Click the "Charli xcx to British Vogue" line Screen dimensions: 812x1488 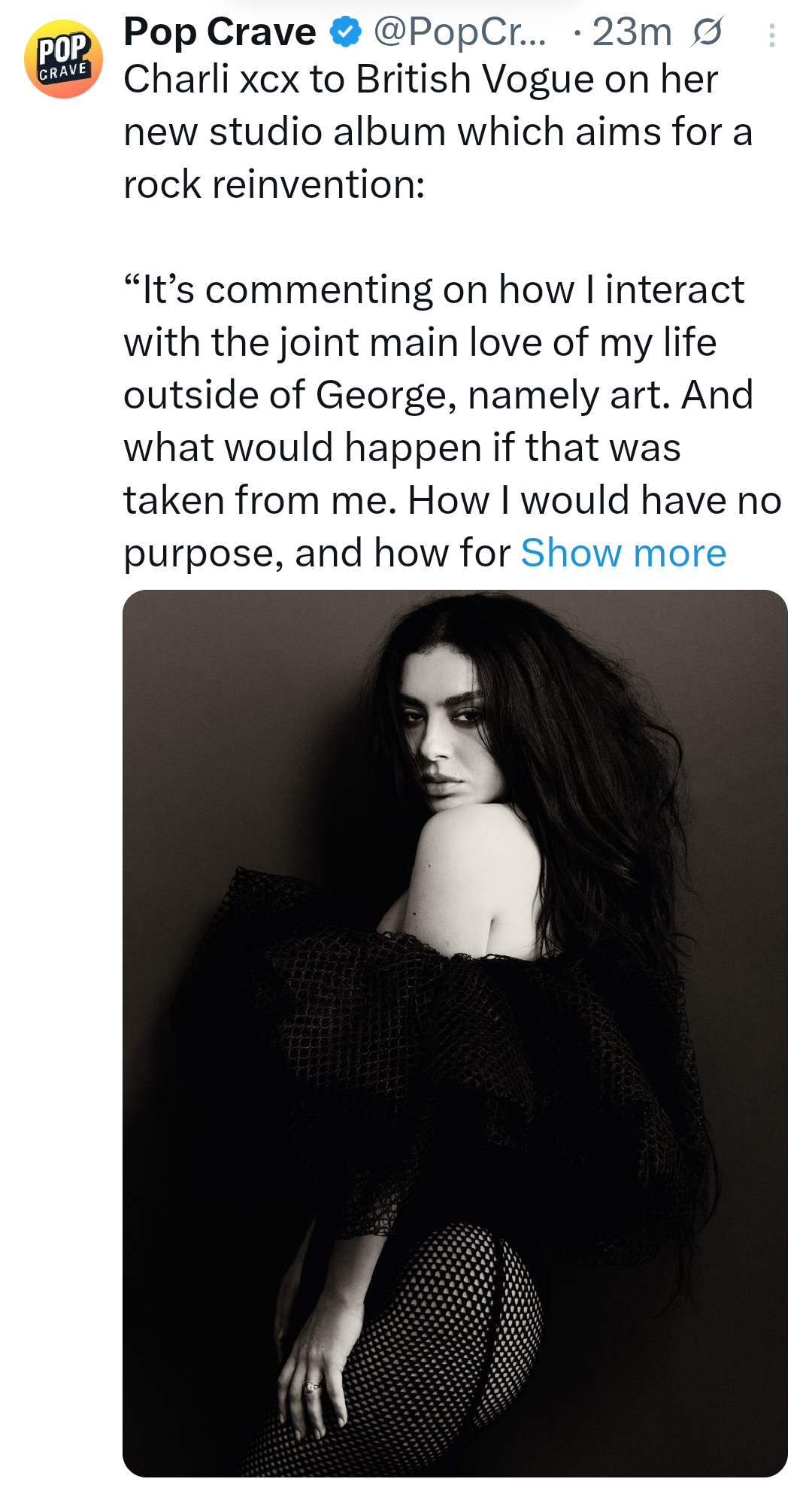421,80
